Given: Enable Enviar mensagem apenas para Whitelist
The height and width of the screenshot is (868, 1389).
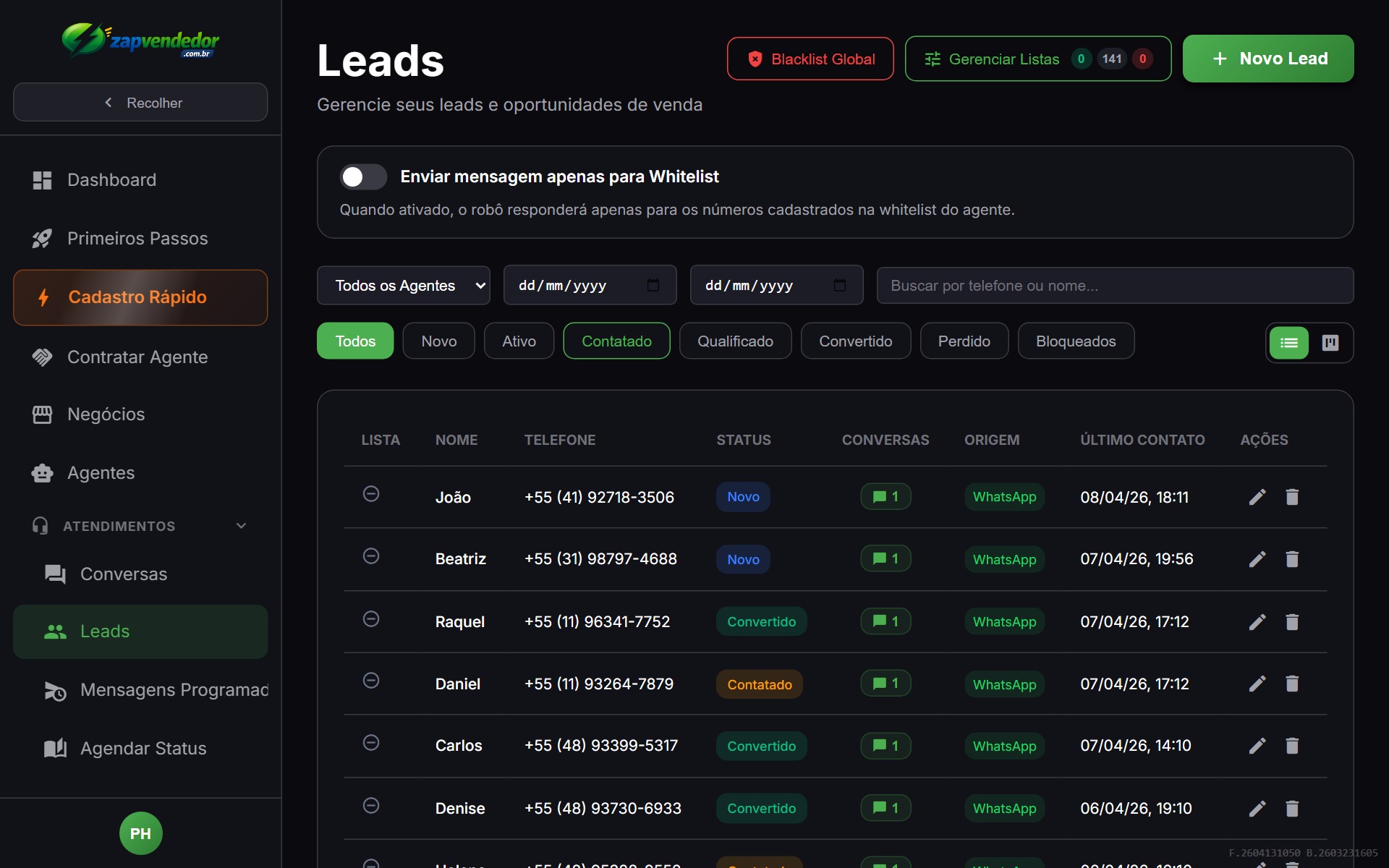Looking at the screenshot, I should coord(363,176).
